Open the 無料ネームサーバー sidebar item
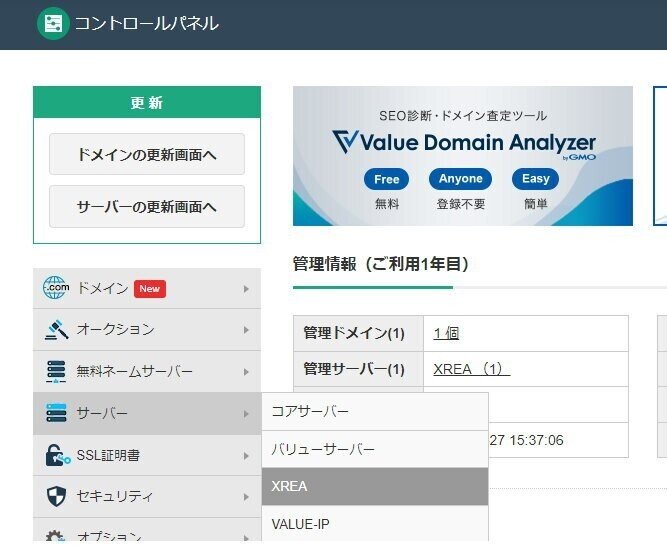This screenshot has width=667, height=546. click(147, 372)
